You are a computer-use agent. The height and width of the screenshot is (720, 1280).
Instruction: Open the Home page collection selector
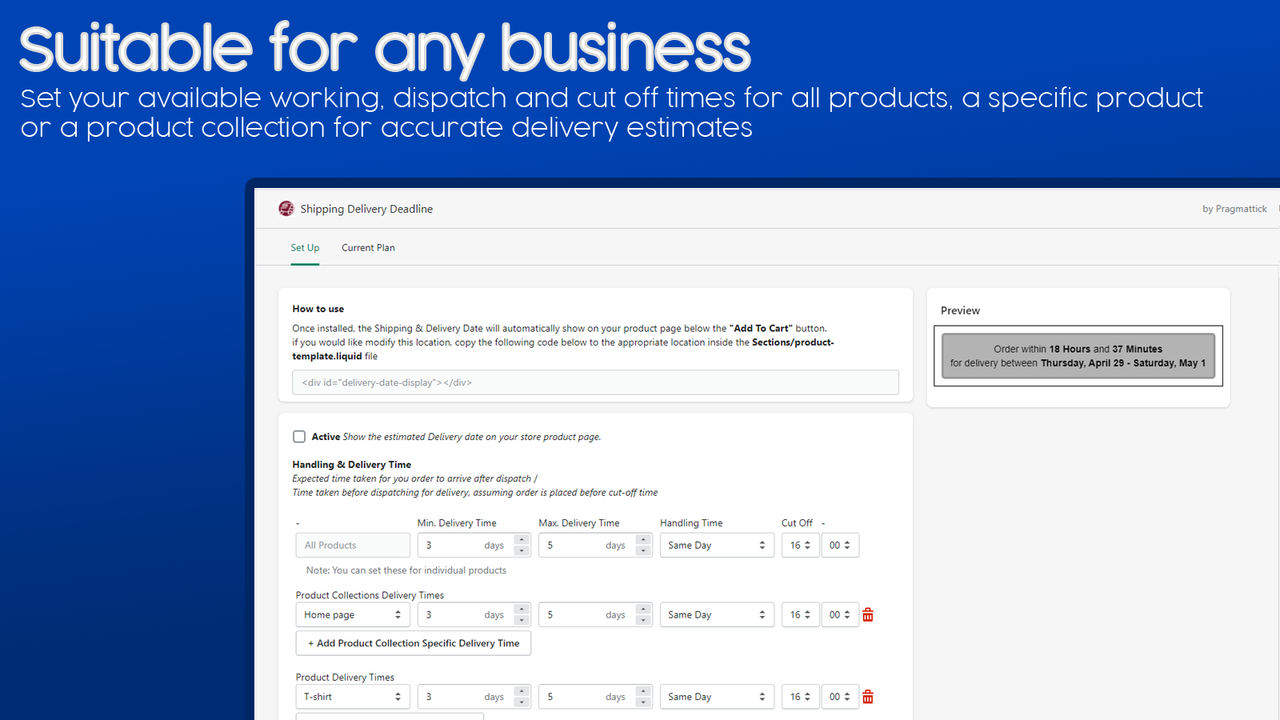pyautogui.click(x=352, y=614)
